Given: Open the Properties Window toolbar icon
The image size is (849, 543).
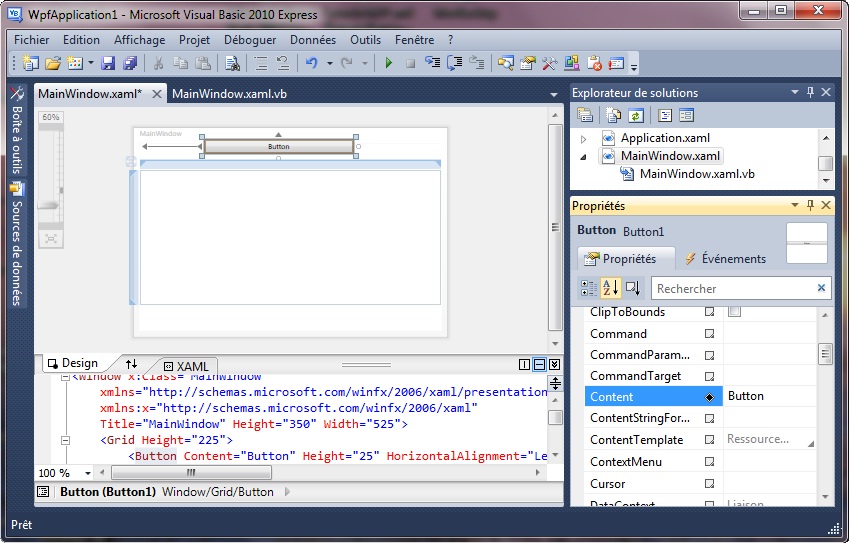Looking at the screenshot, I should click(x=528, y=63).
